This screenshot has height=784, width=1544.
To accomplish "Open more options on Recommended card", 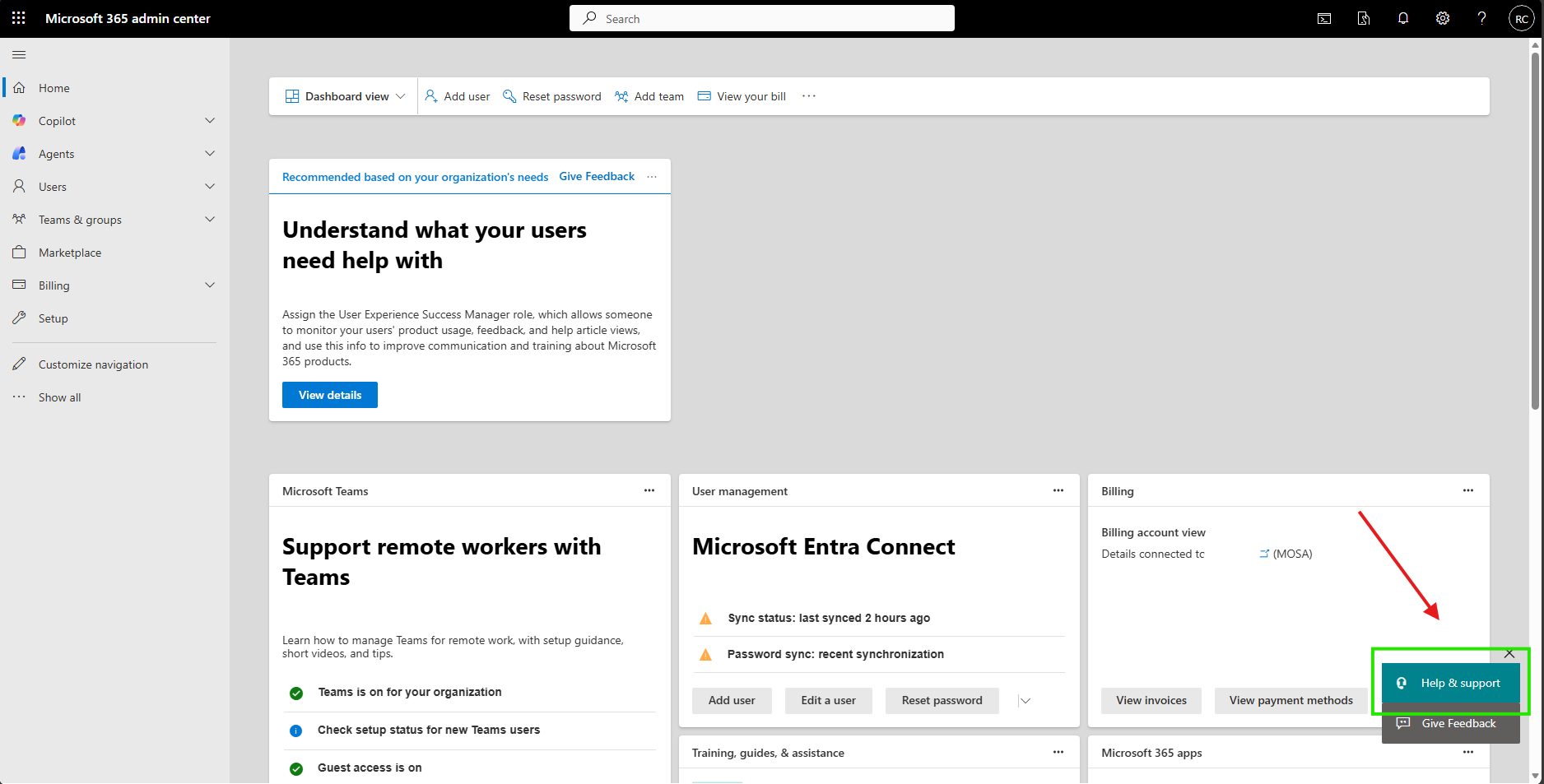I will click(652, 177).
